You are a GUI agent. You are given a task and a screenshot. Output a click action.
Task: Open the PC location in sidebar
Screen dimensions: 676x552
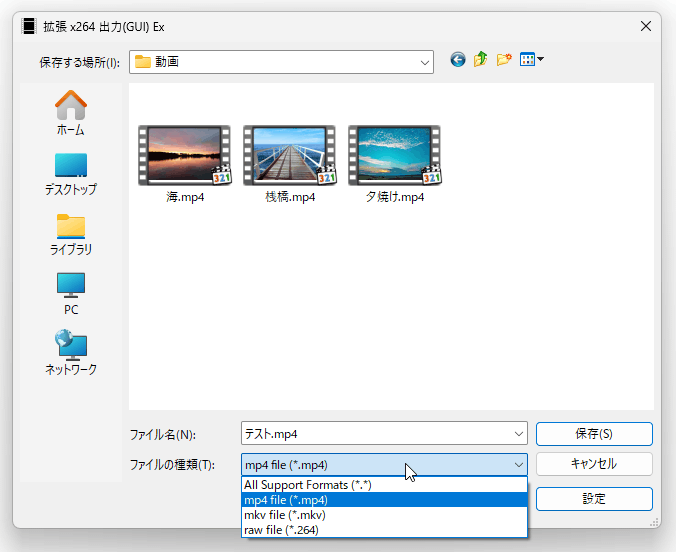(x=71, y=294)
